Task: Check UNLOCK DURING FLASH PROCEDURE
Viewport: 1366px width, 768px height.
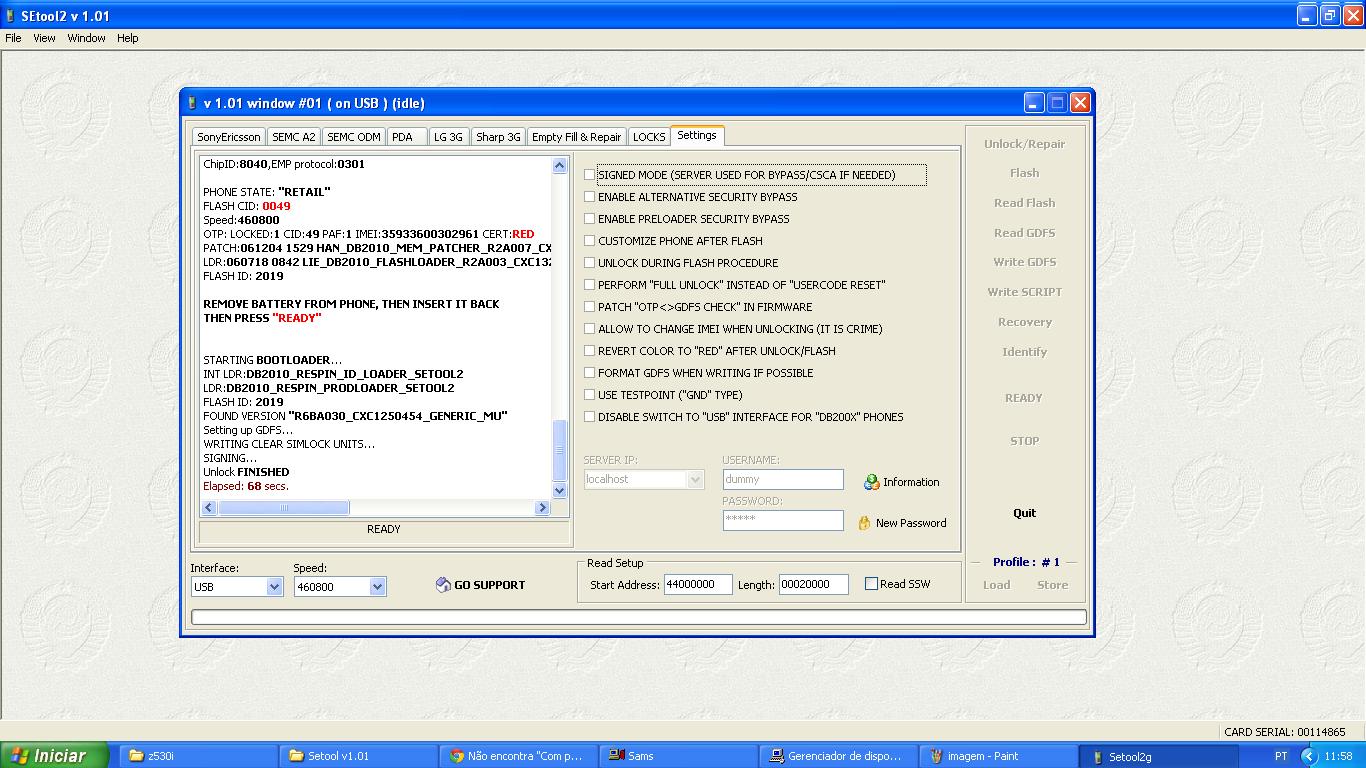Action: click(x=590, y=263)
